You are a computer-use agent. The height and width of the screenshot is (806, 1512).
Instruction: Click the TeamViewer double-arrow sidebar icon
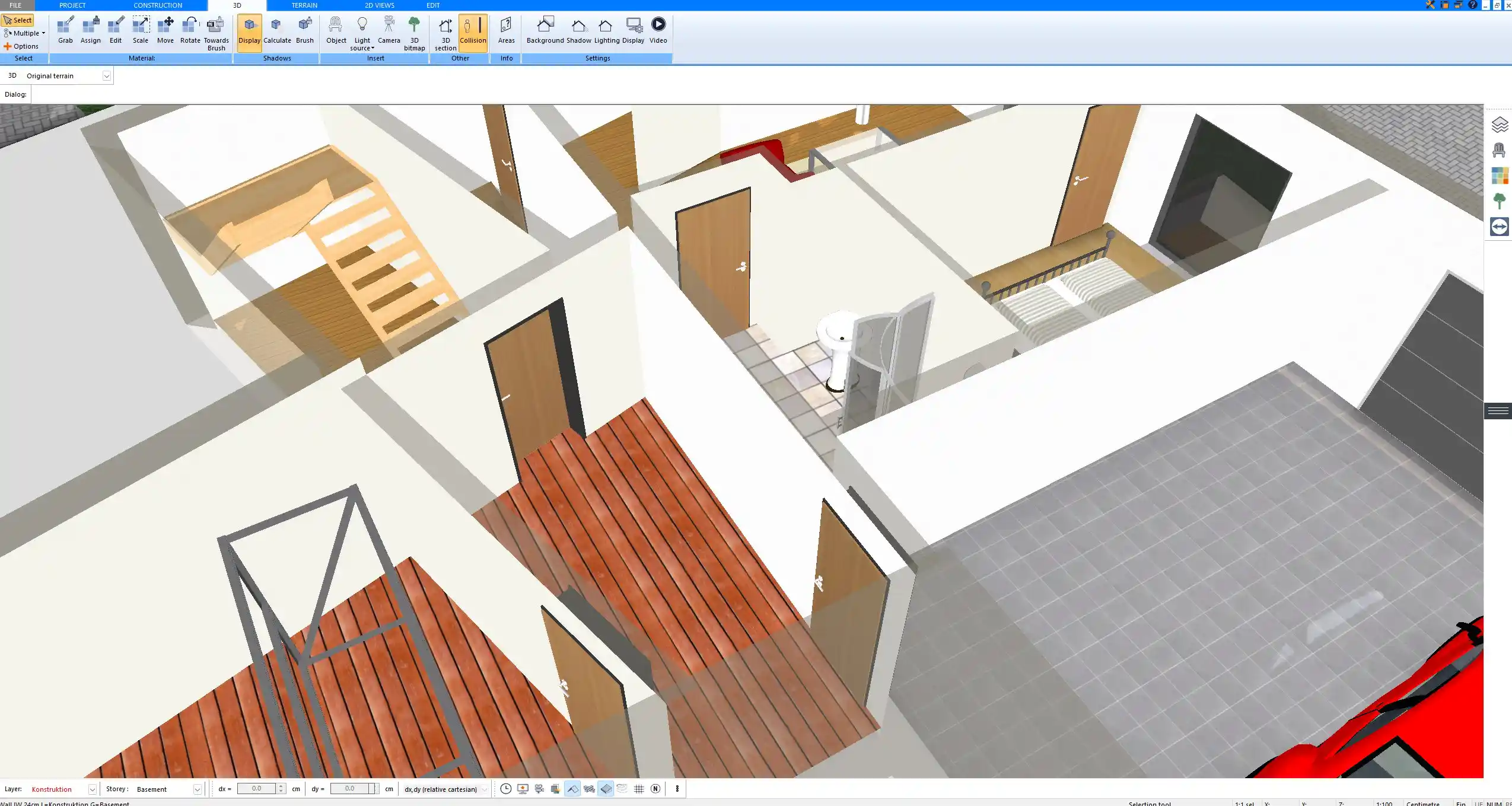click(1500, 227)
